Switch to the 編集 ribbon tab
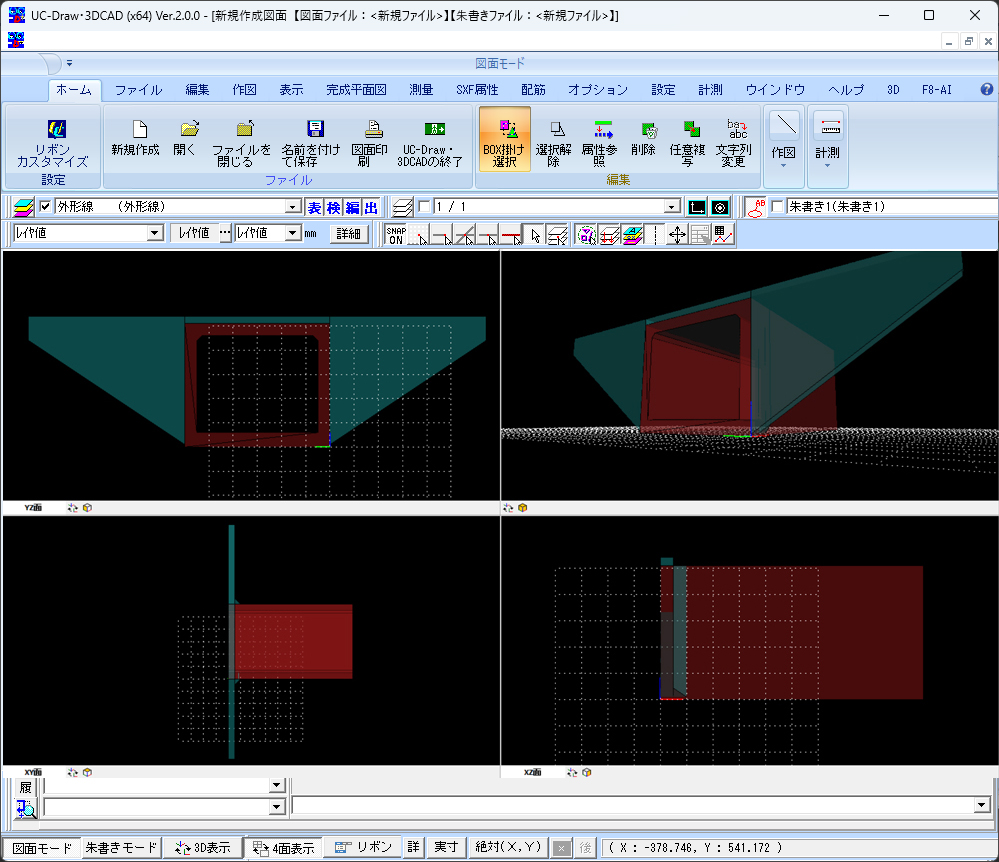This screenshot has height=862, width=999. (197, 90)
